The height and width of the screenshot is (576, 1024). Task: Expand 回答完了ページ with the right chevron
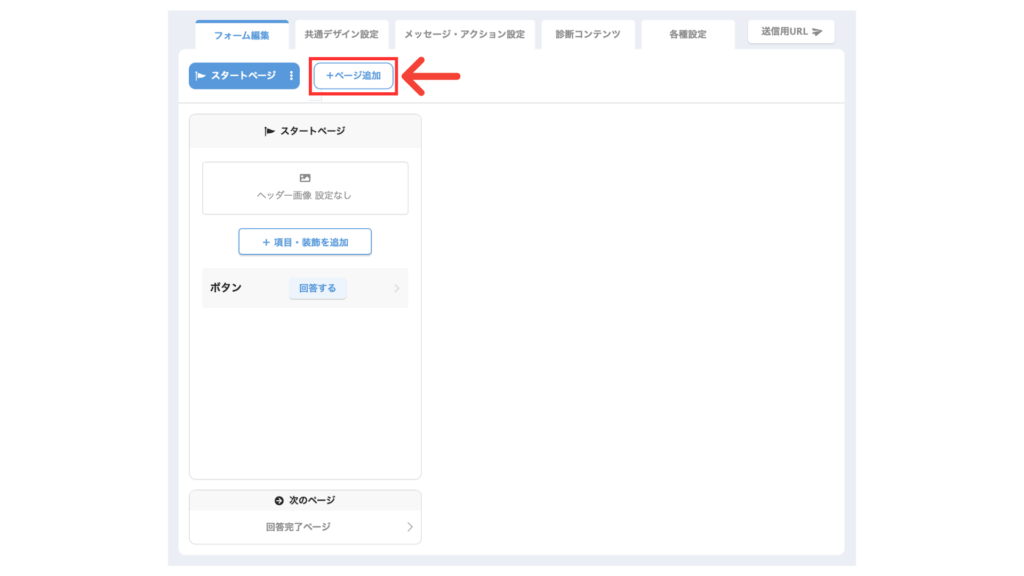click(409, 527)
